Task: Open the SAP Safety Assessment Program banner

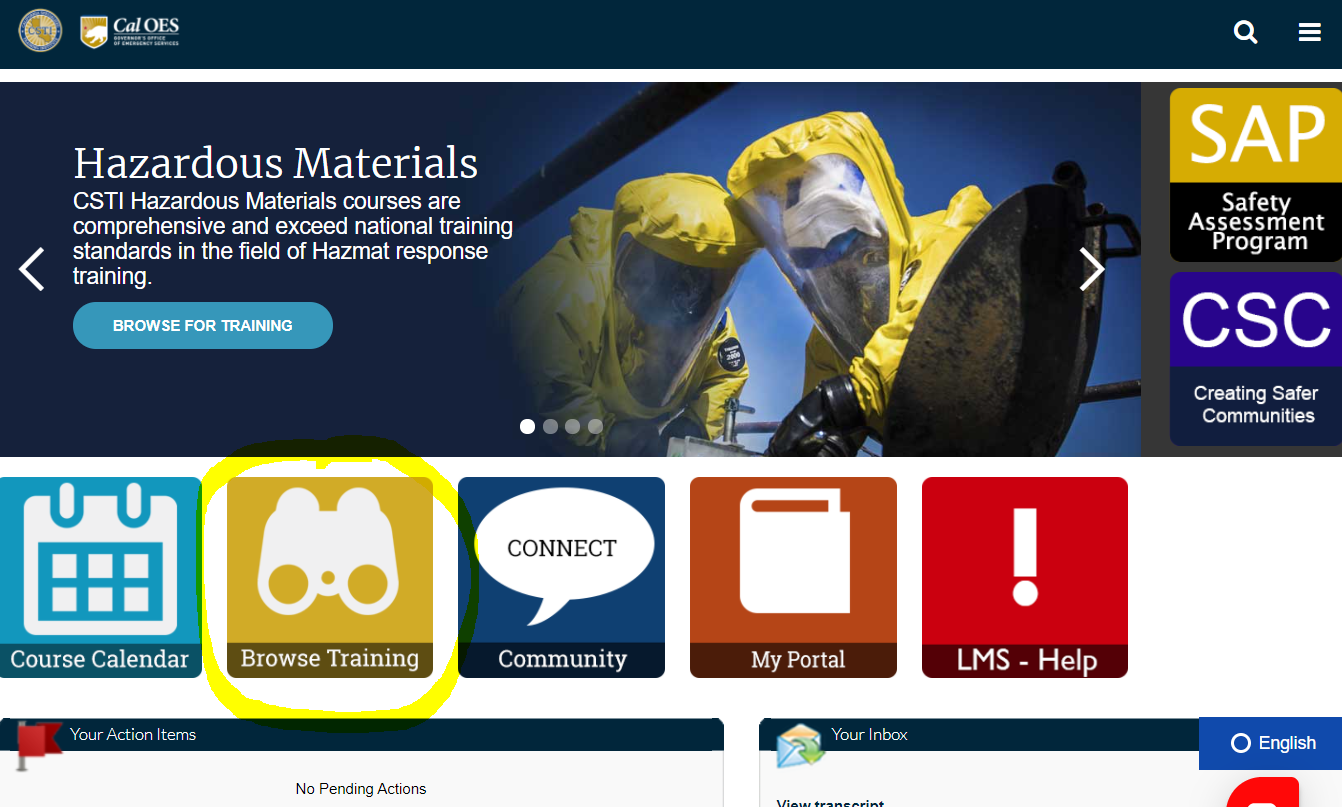Action: (1256, 175)
